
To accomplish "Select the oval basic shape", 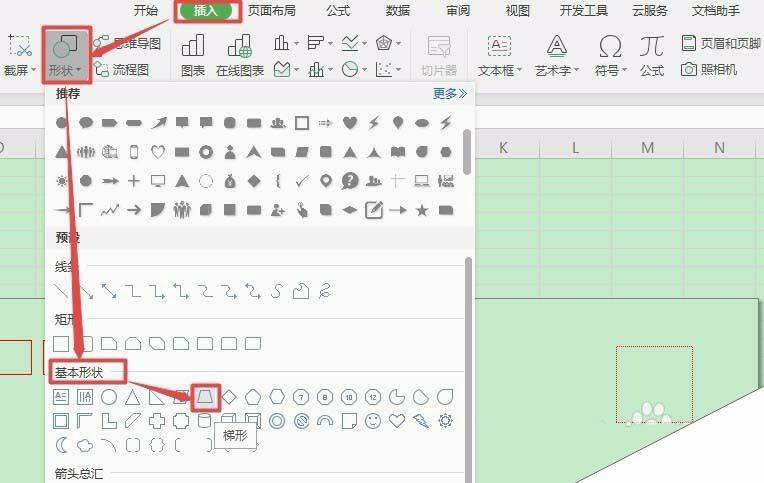I will pyautogui.click(x=109, y=397).
